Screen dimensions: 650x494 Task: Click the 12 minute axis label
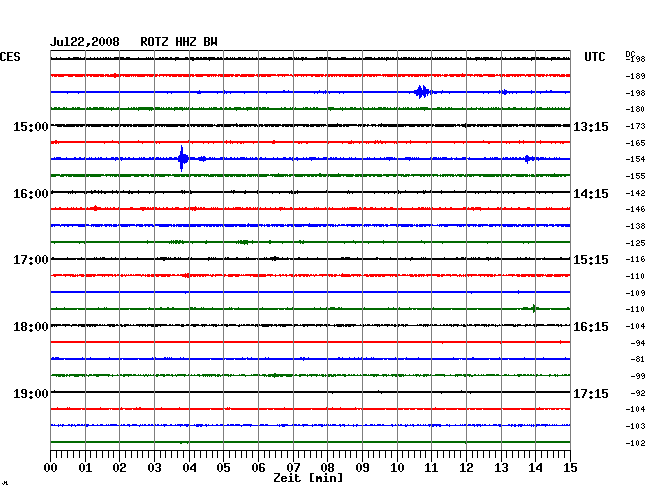466,468
